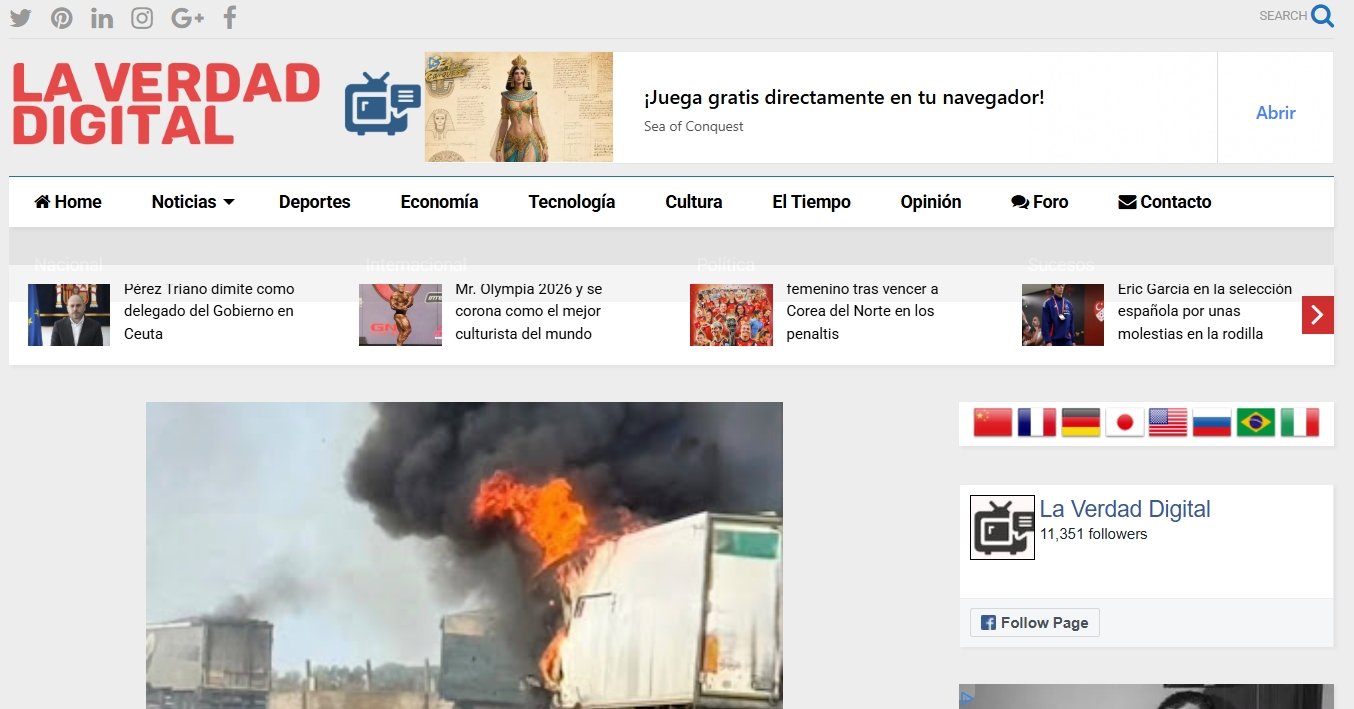Open the Deportes section
The image size is (1354, 709).
pyautogui.click(x=315, y=202)
